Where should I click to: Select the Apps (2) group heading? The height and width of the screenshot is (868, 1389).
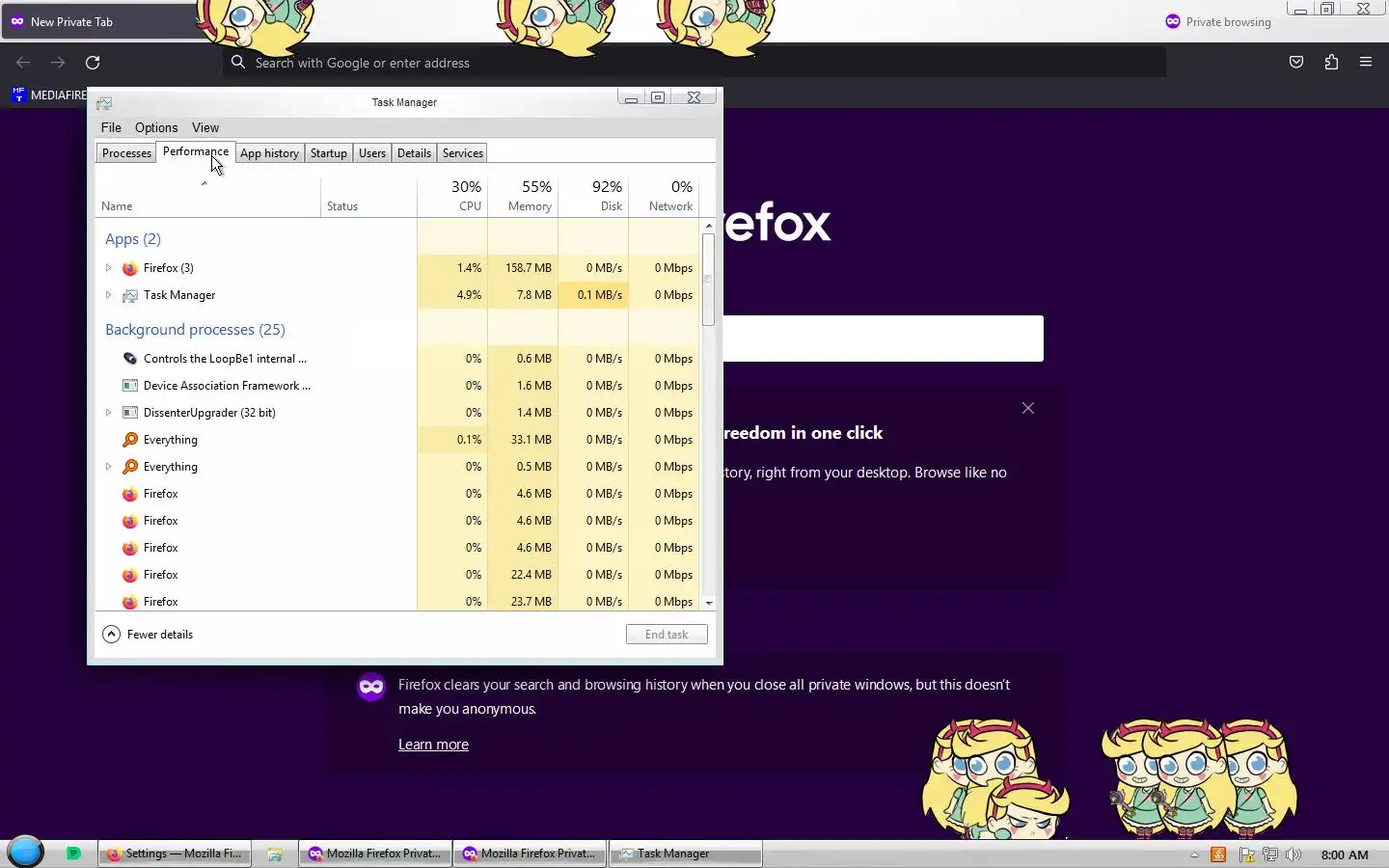[x=133, y=239]
